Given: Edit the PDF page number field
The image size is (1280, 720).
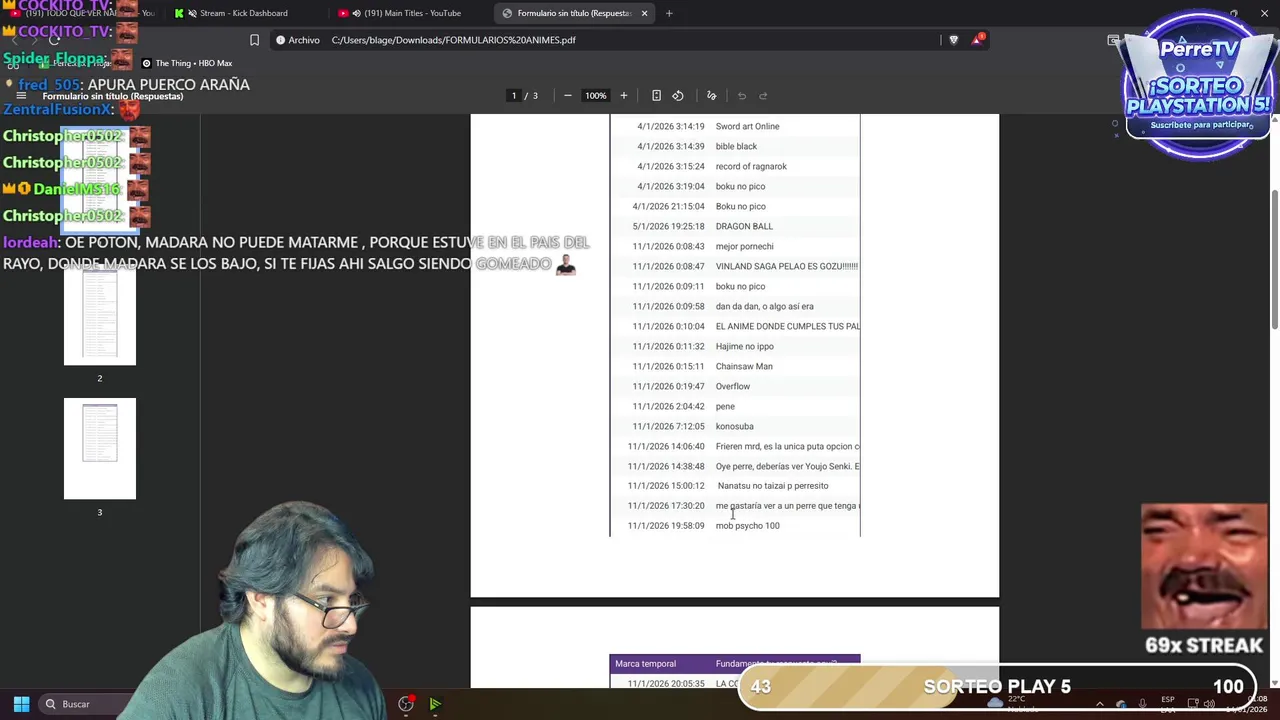Looking at the screenshot, I should point(514,96).
